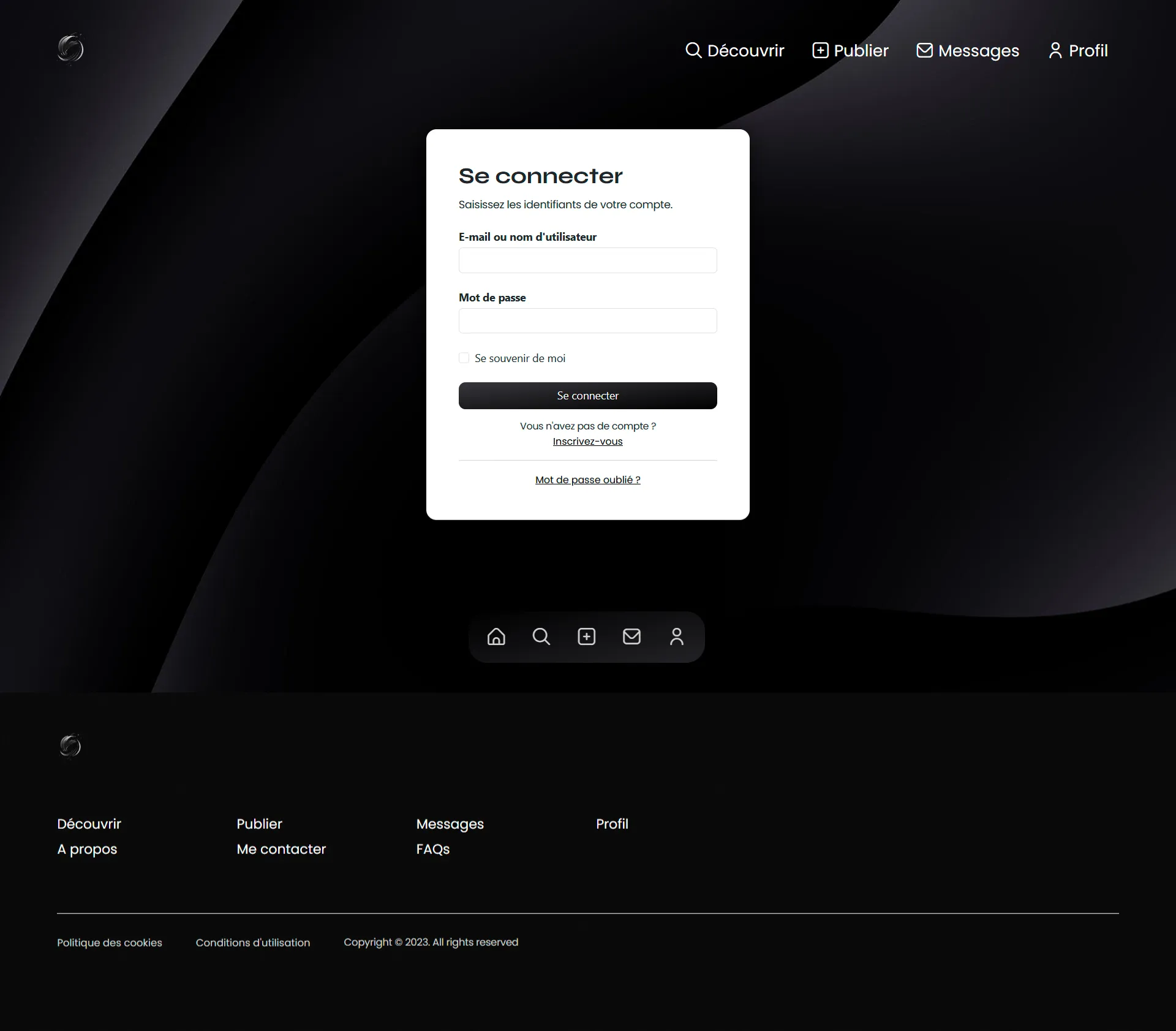Click the envelope icon in bottom dock
Image resolution: width=1176 pixels, height=1031 pixels.
pos(631,636)
